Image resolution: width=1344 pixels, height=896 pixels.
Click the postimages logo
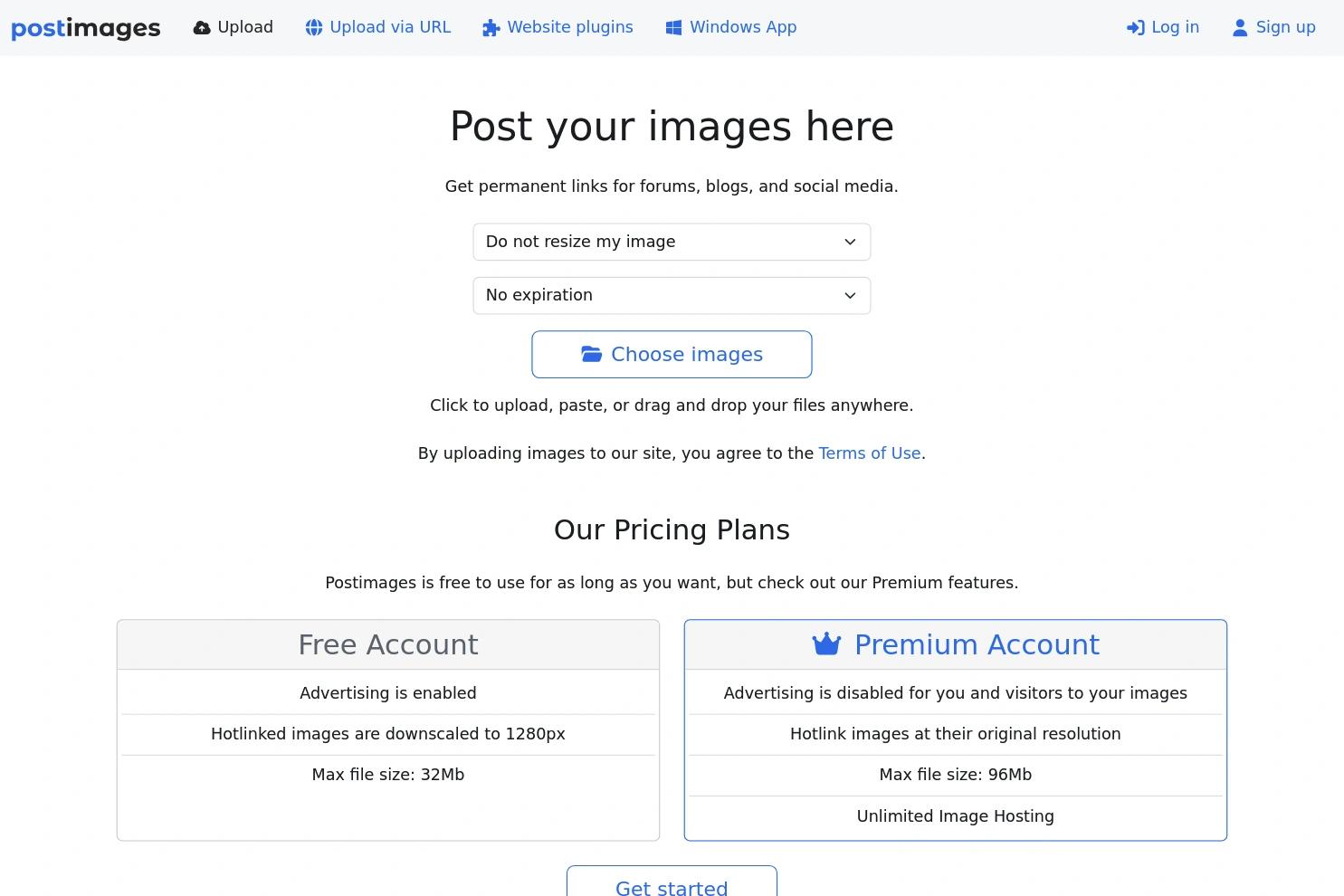[86, 27]
